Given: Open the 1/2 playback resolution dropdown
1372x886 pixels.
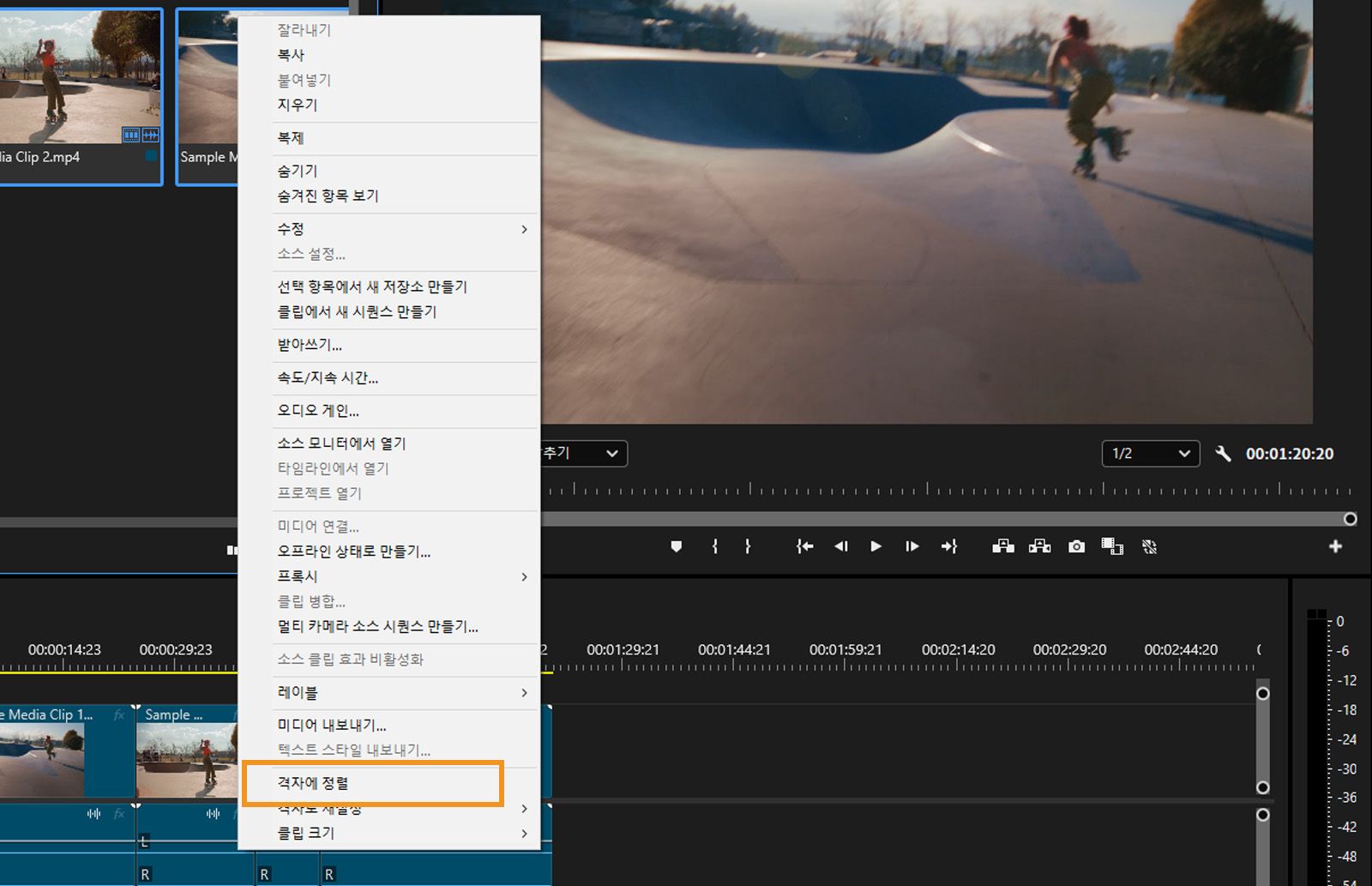Looking at the screenshot, I should click(x=1150, y=454).
